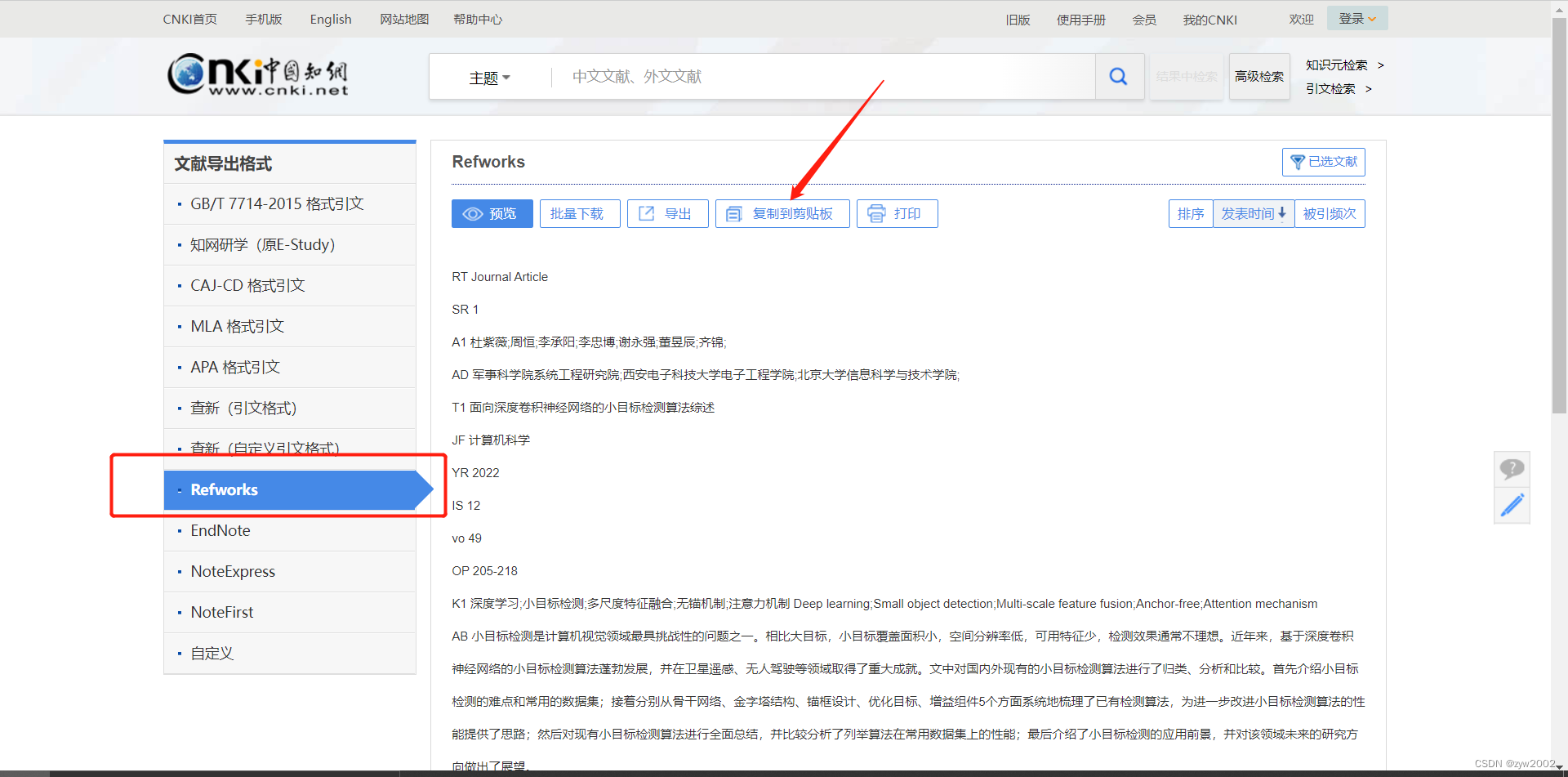1568x777 pixels.
Task: Open 旧版 link
Action: click(x=1018, y=20)
